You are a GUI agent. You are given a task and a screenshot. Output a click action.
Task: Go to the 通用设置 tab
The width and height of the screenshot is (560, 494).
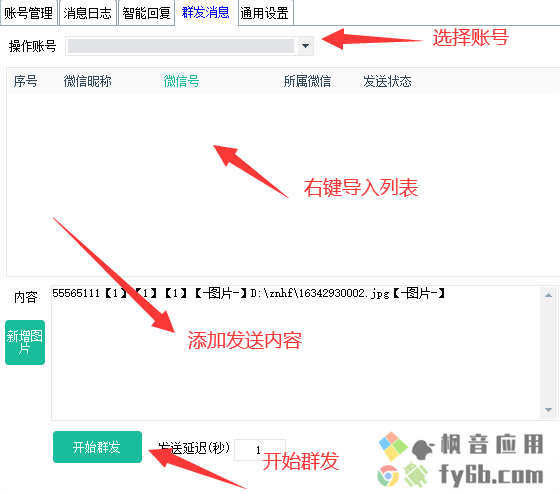click(265, 13)
